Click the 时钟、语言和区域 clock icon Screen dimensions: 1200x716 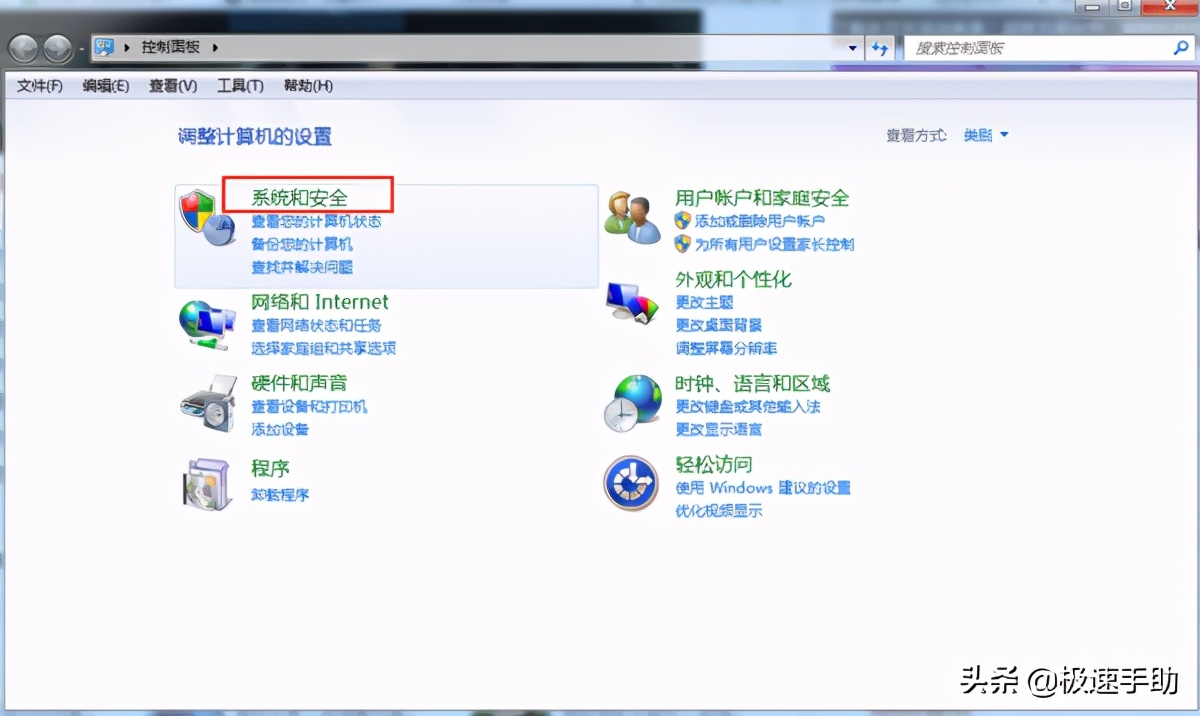click(633, 404)
